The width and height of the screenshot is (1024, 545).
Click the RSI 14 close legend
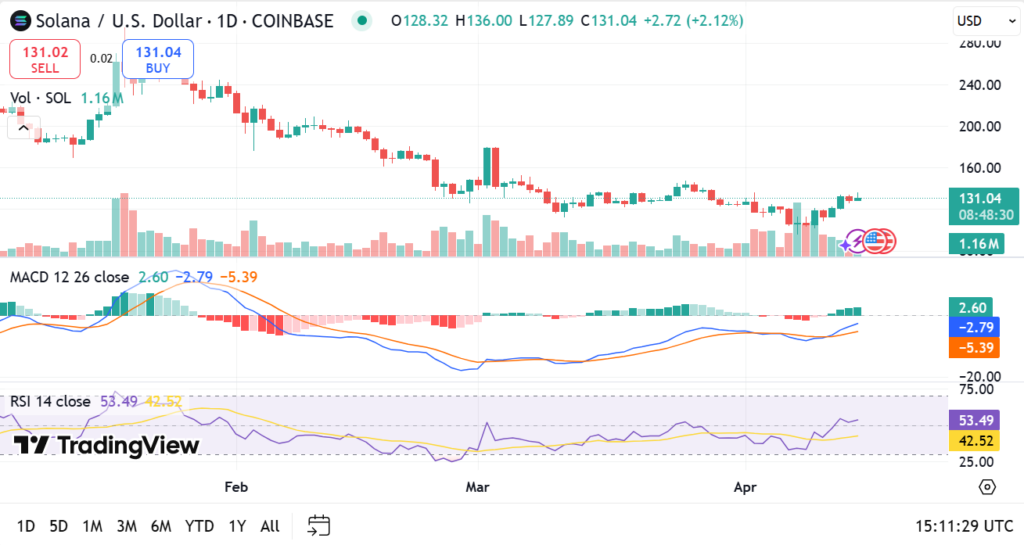point(50,401)
